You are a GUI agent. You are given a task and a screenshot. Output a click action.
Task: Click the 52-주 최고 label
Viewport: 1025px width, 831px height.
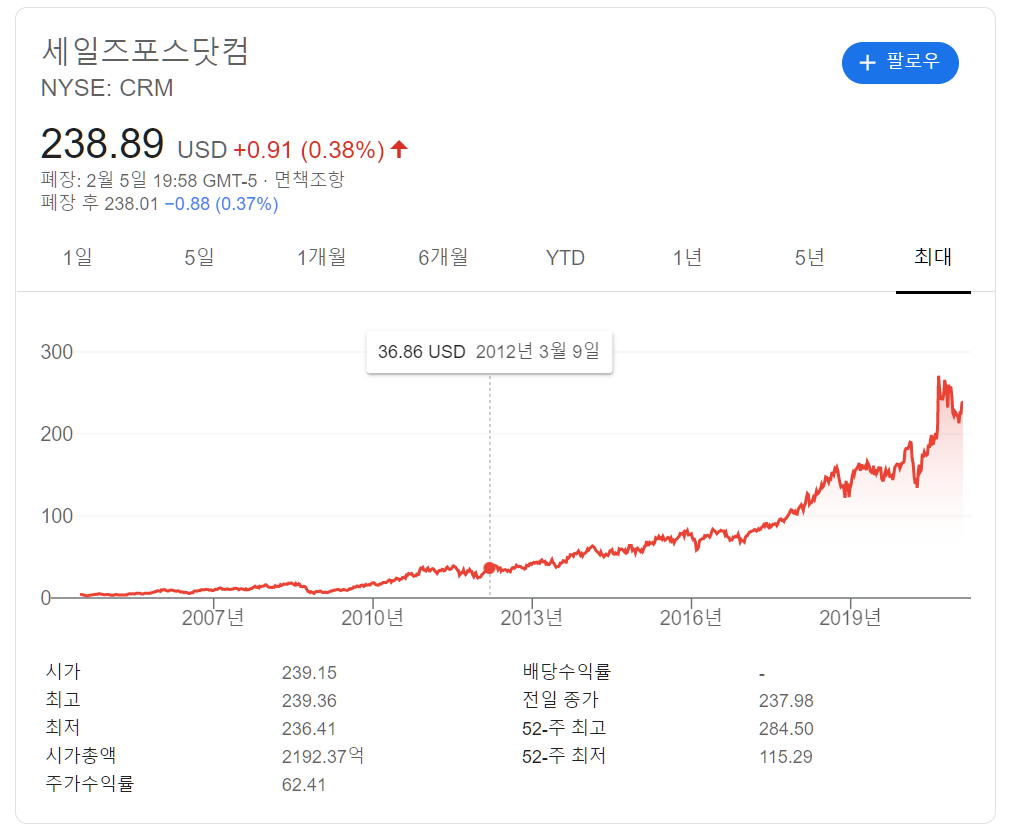pyautogui.click(x=564, y=728)
